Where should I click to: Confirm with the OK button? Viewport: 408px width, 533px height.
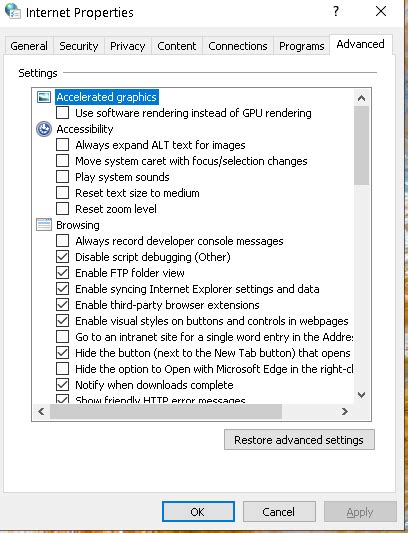pyautogui.click(x=198, y=512)
